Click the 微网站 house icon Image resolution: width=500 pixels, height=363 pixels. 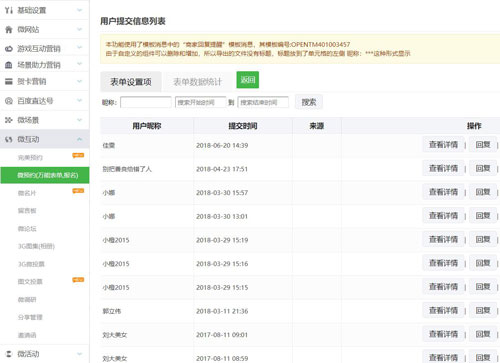(9, 30)
